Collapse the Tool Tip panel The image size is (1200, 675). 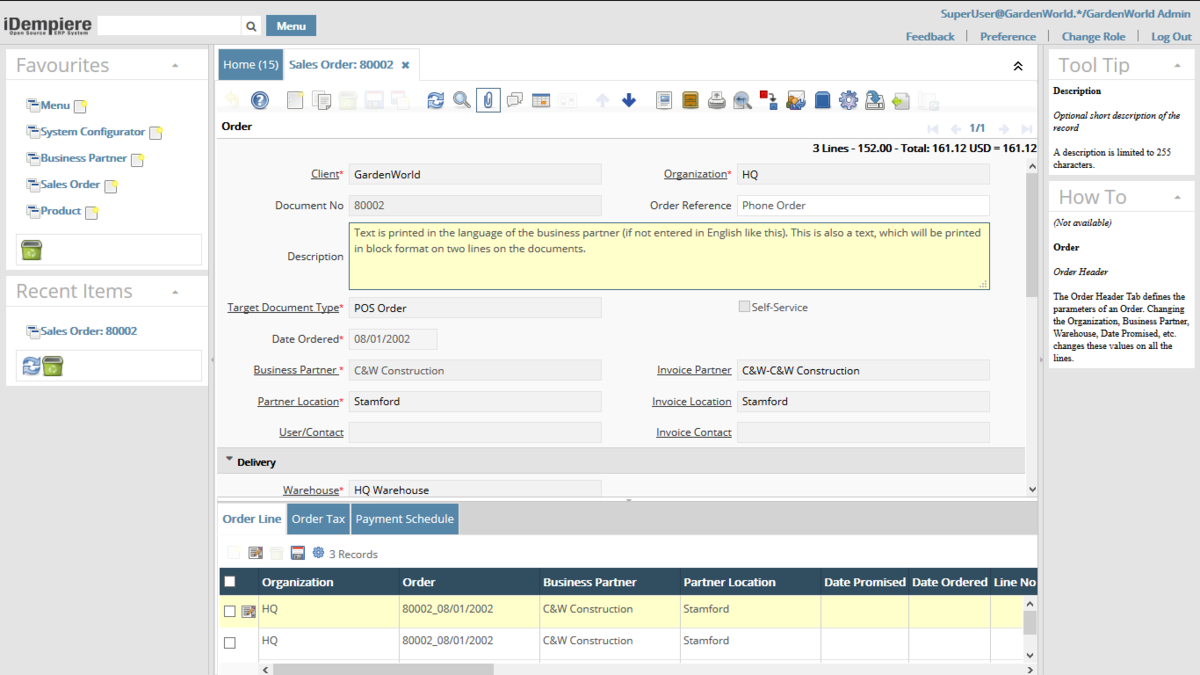click(x=1176, y=66)
